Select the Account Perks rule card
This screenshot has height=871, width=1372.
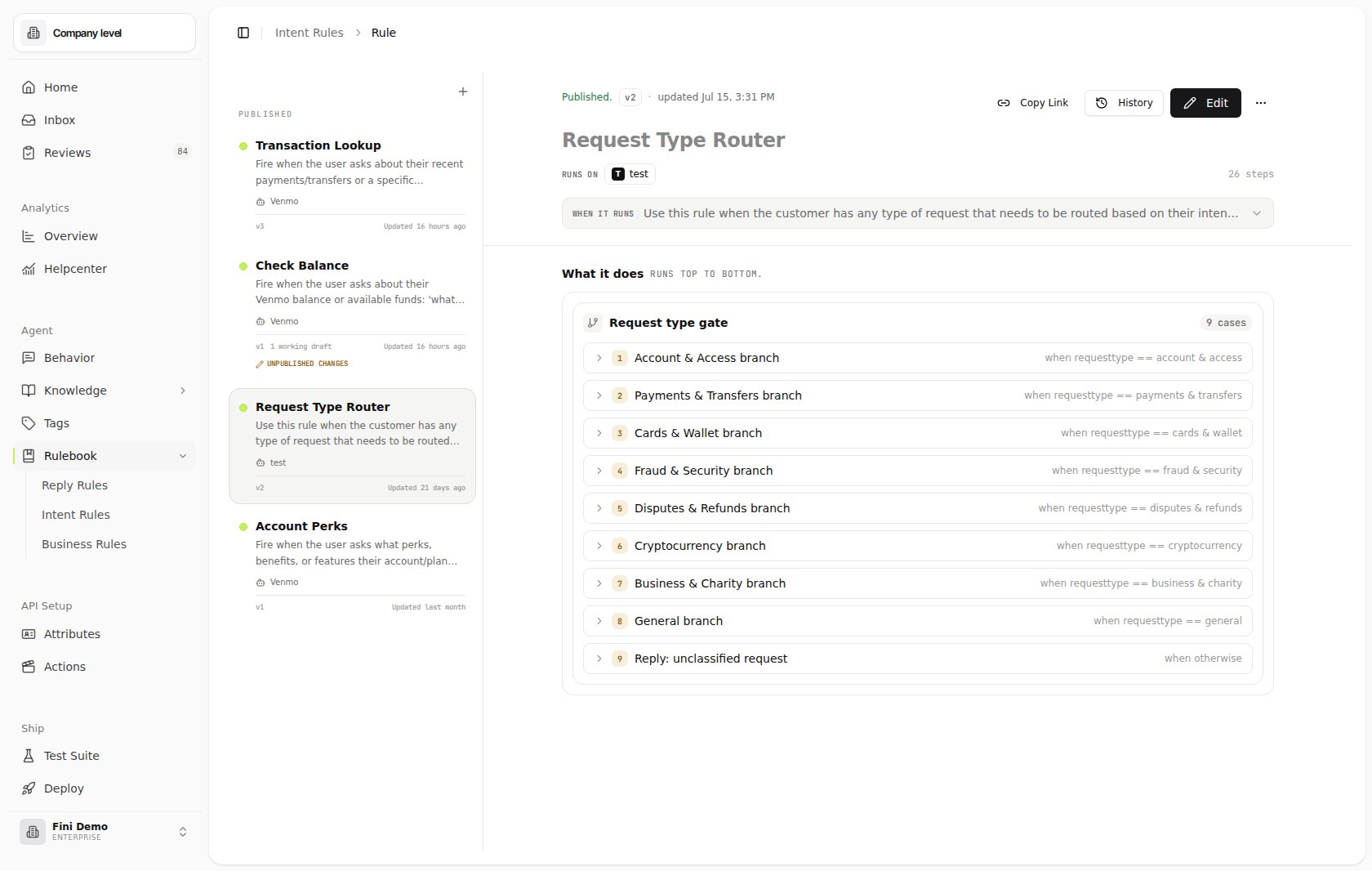pos(353,566)
